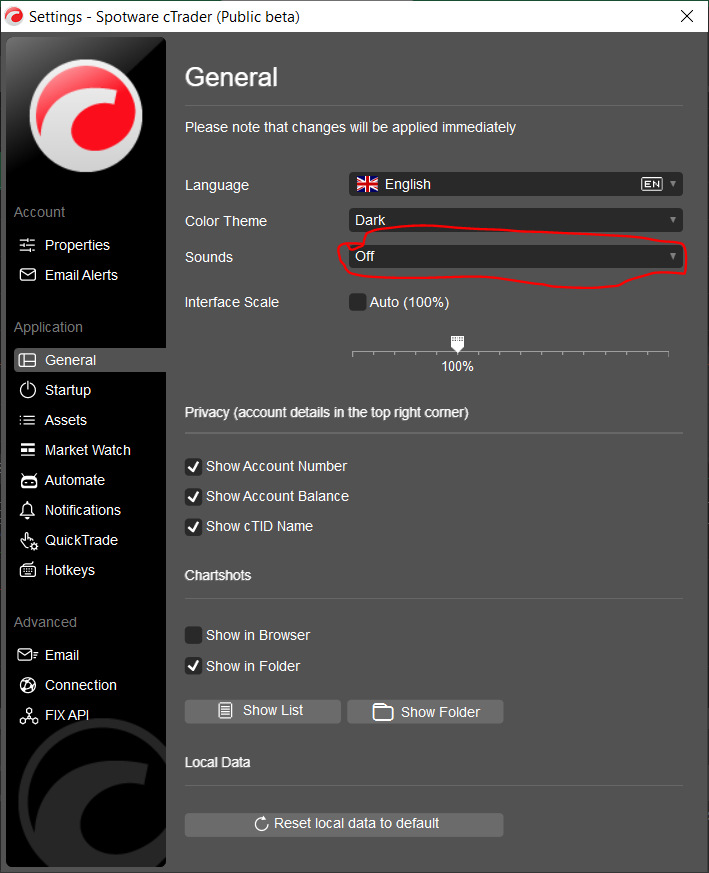The height and width of the screenshot is (873, 709).
Task: Open QuickTrade via its hand icon
Action: click(x=28, y=541)
